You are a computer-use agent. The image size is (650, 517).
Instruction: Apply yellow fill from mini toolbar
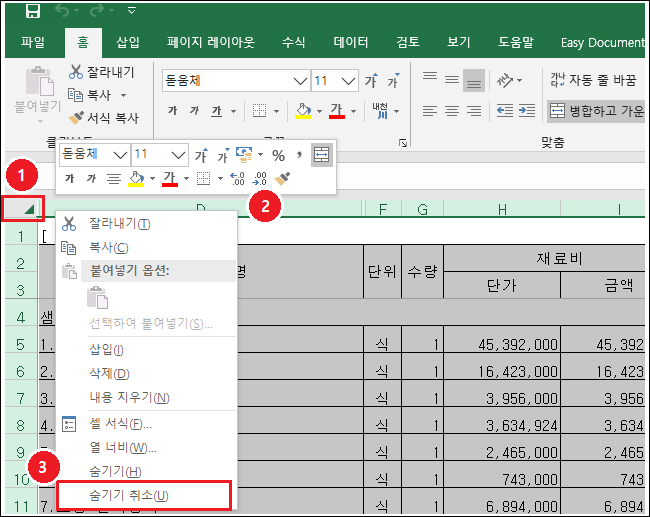tap(136, 179)
